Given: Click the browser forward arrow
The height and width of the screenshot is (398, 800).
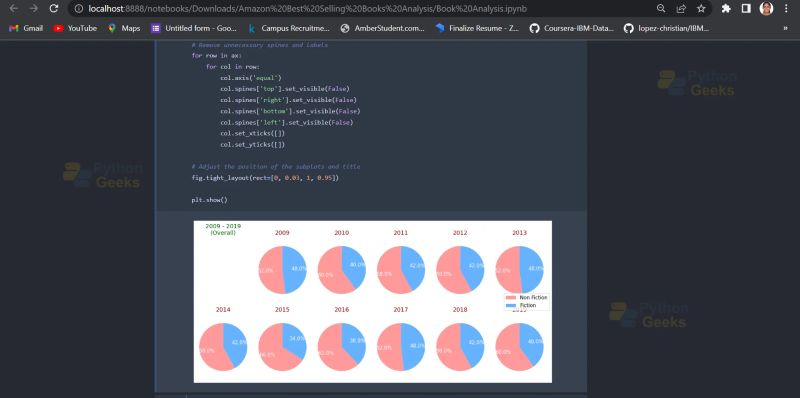Looking at the screenshot, I should tap(34, 9).
